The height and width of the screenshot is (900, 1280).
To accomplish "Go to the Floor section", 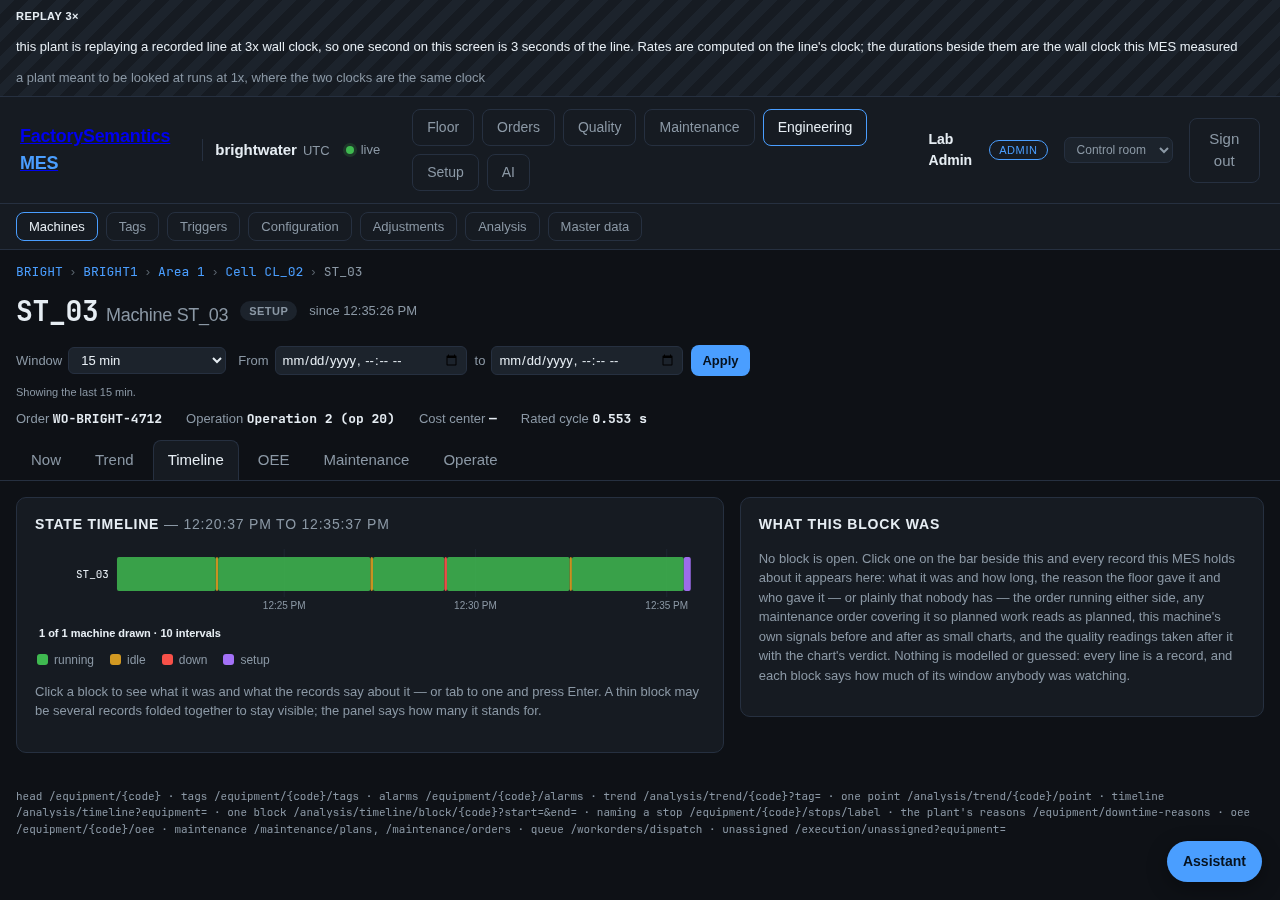I will tap(443, 127).
